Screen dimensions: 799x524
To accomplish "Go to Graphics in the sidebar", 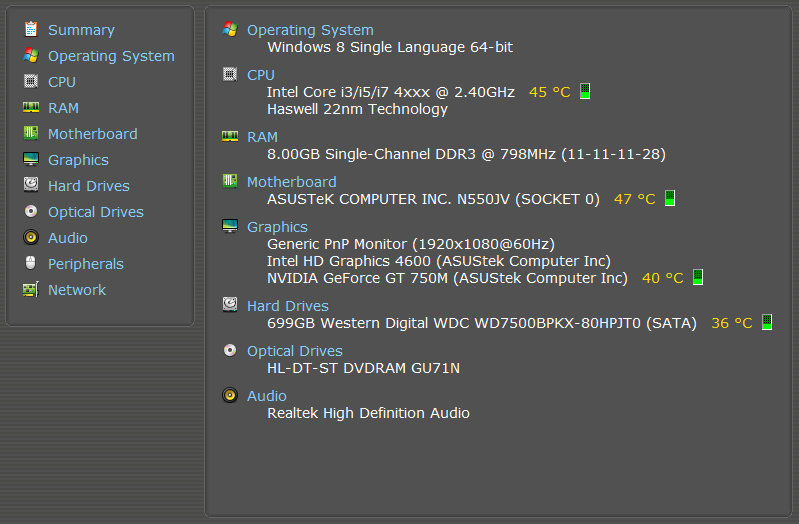I will pyautogui.click(x=78, y=160).
